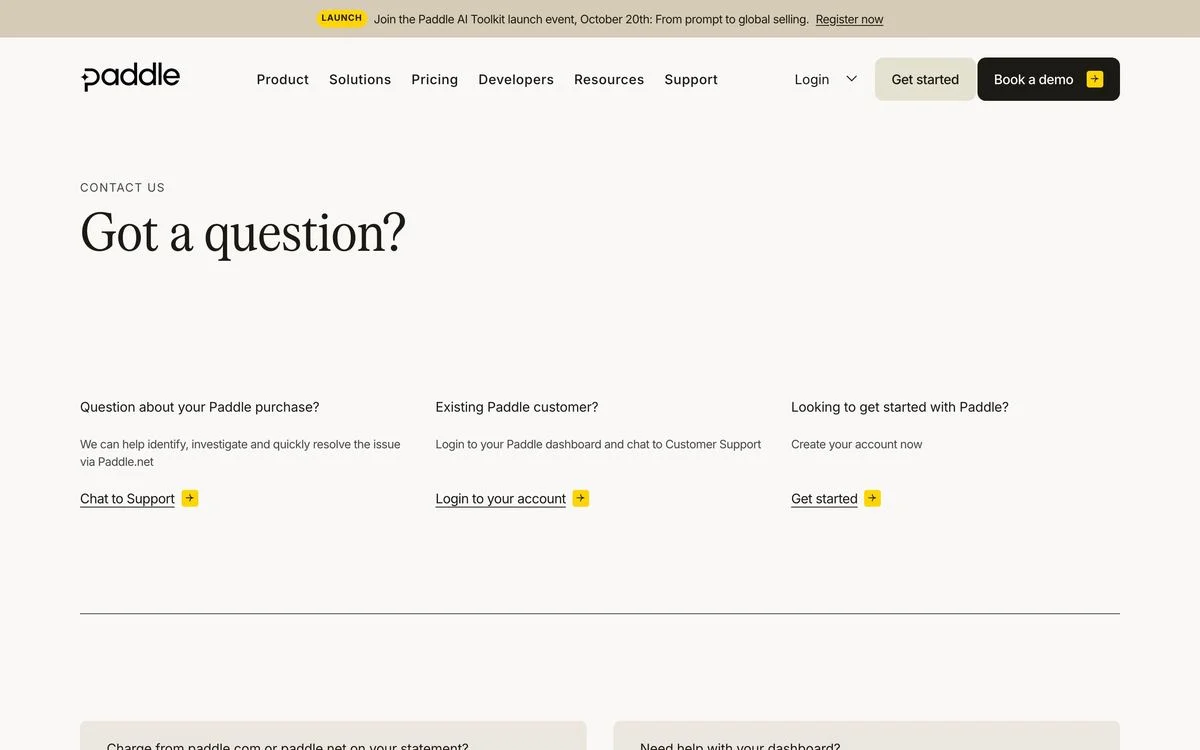The image size is (1200, 750).
Task: Click the Paddle logo
Action: (x=131, y=77)
